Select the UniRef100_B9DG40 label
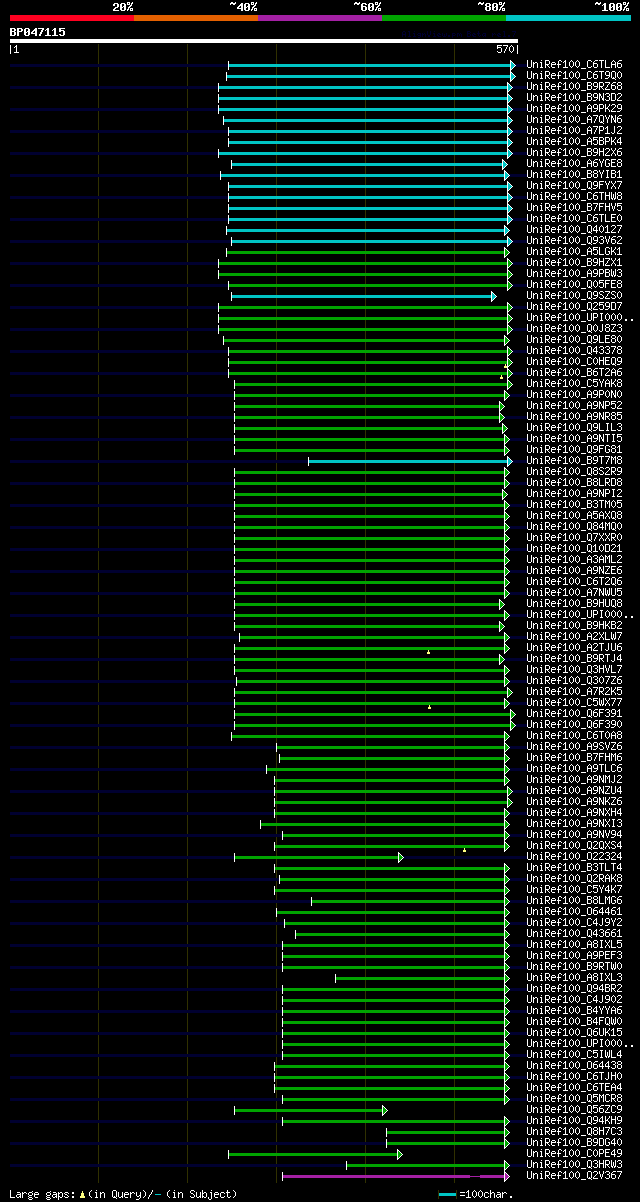 [574, 1142]
